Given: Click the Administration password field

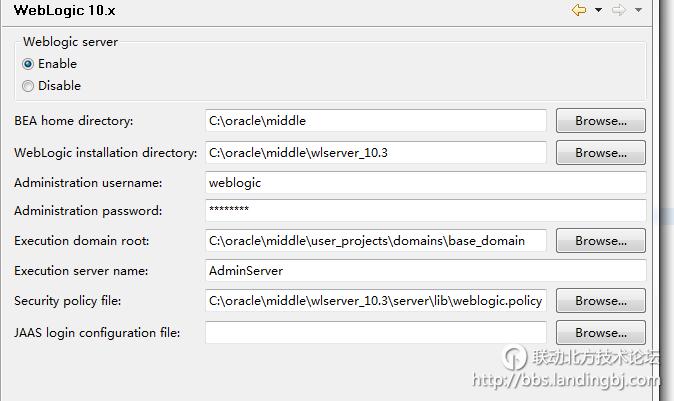Looking at the screenshot, I should click(425, 211).
